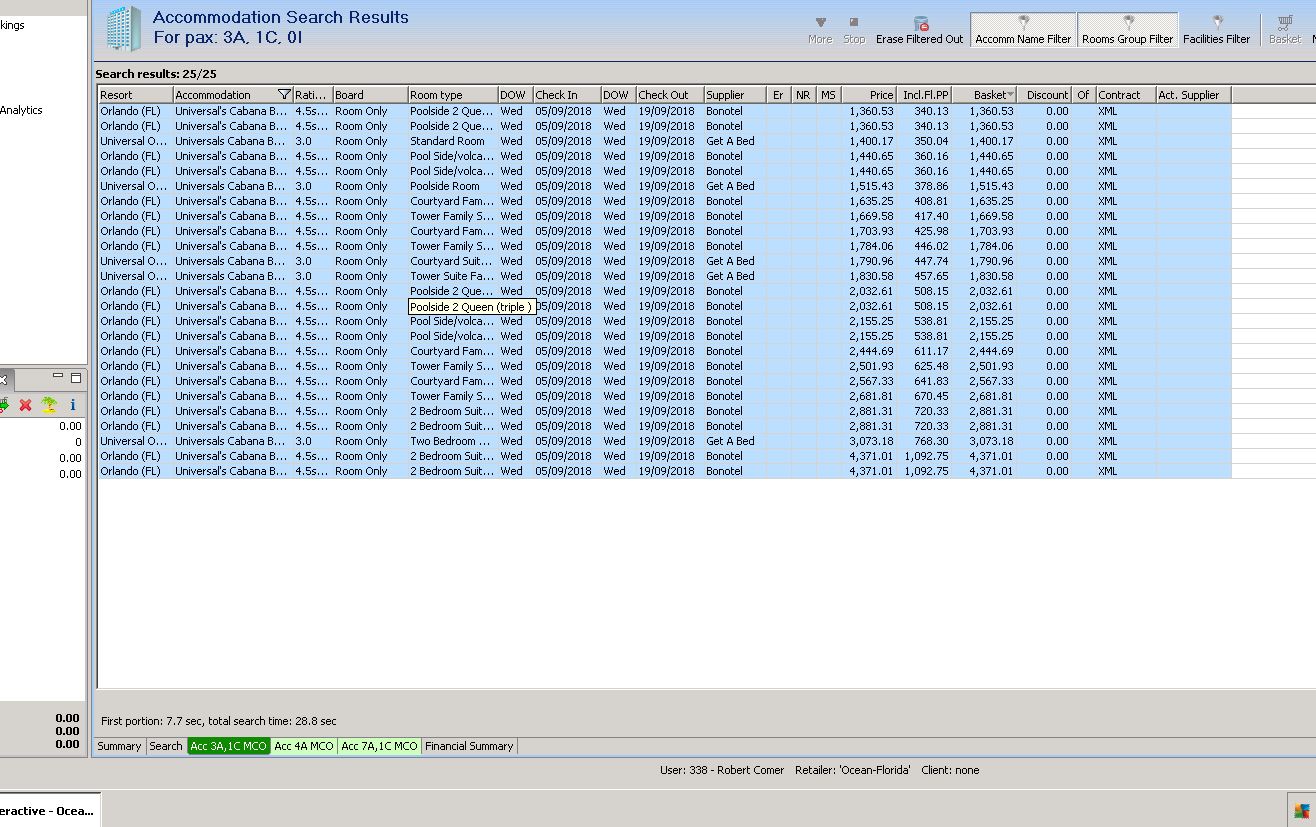Click the green arrow basket icon
Screen dimensions: 1316x827
tap(4, 405)
